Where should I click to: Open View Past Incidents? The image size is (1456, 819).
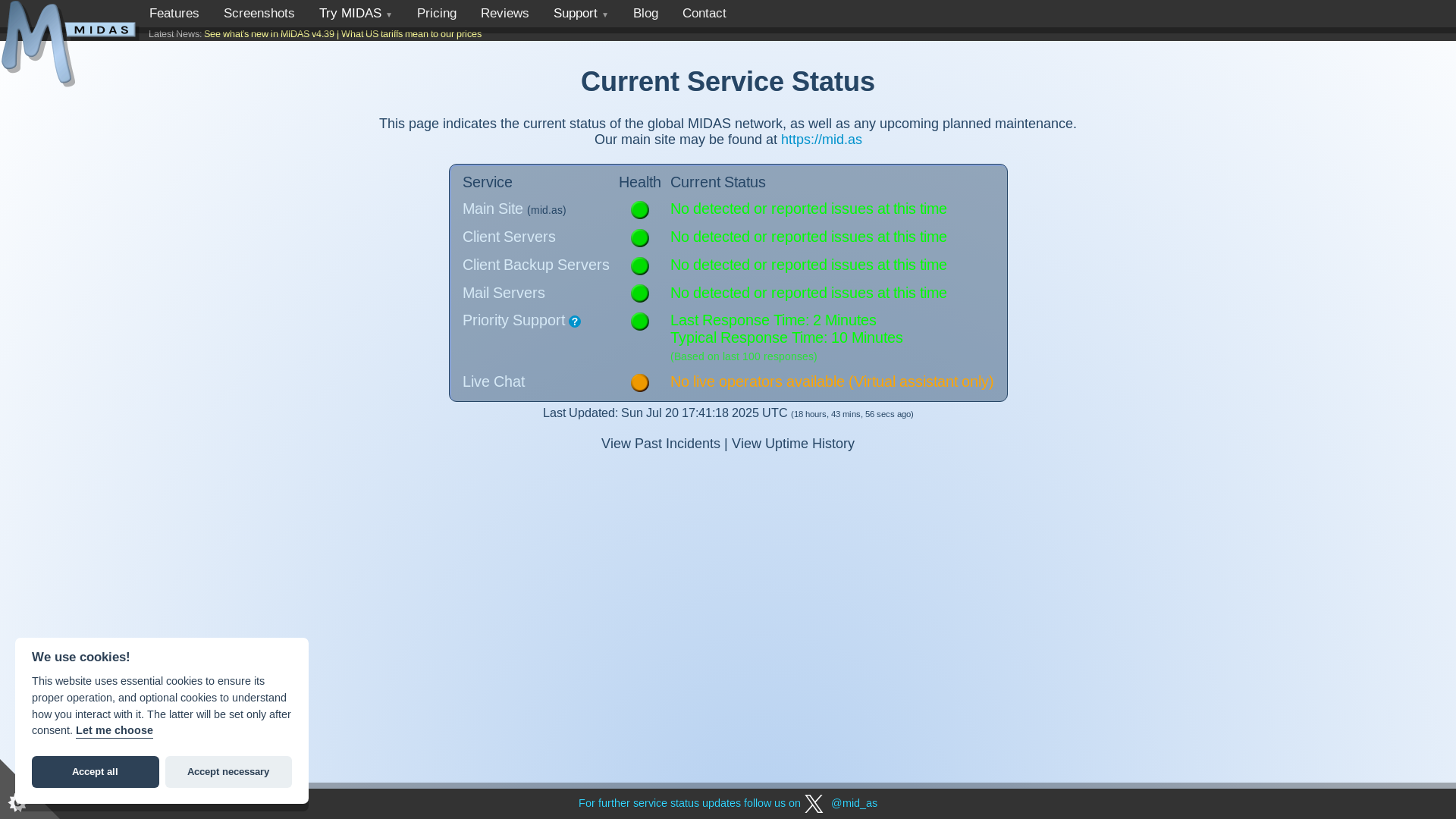661,444
